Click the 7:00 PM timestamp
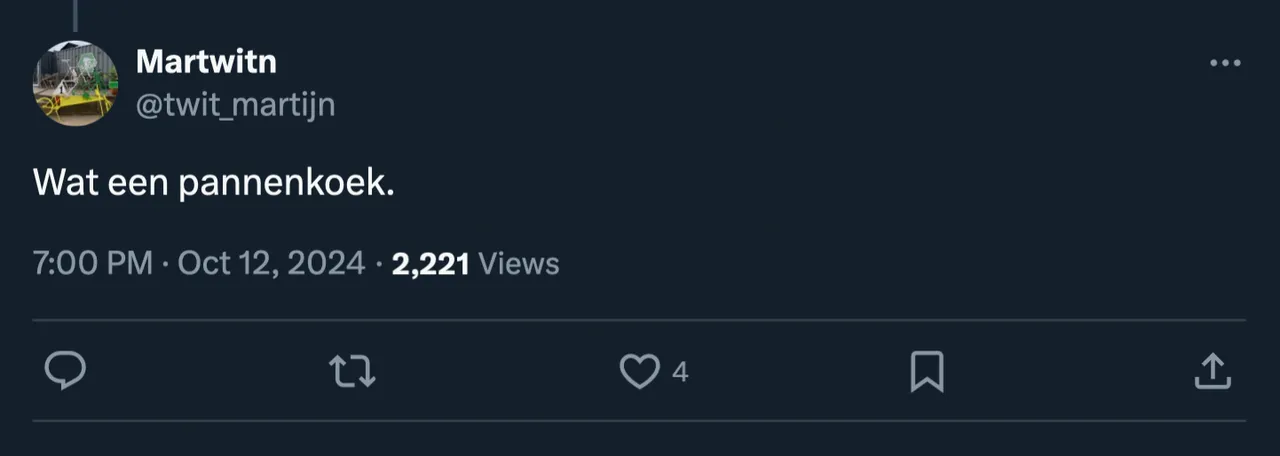 click(93, 264)
